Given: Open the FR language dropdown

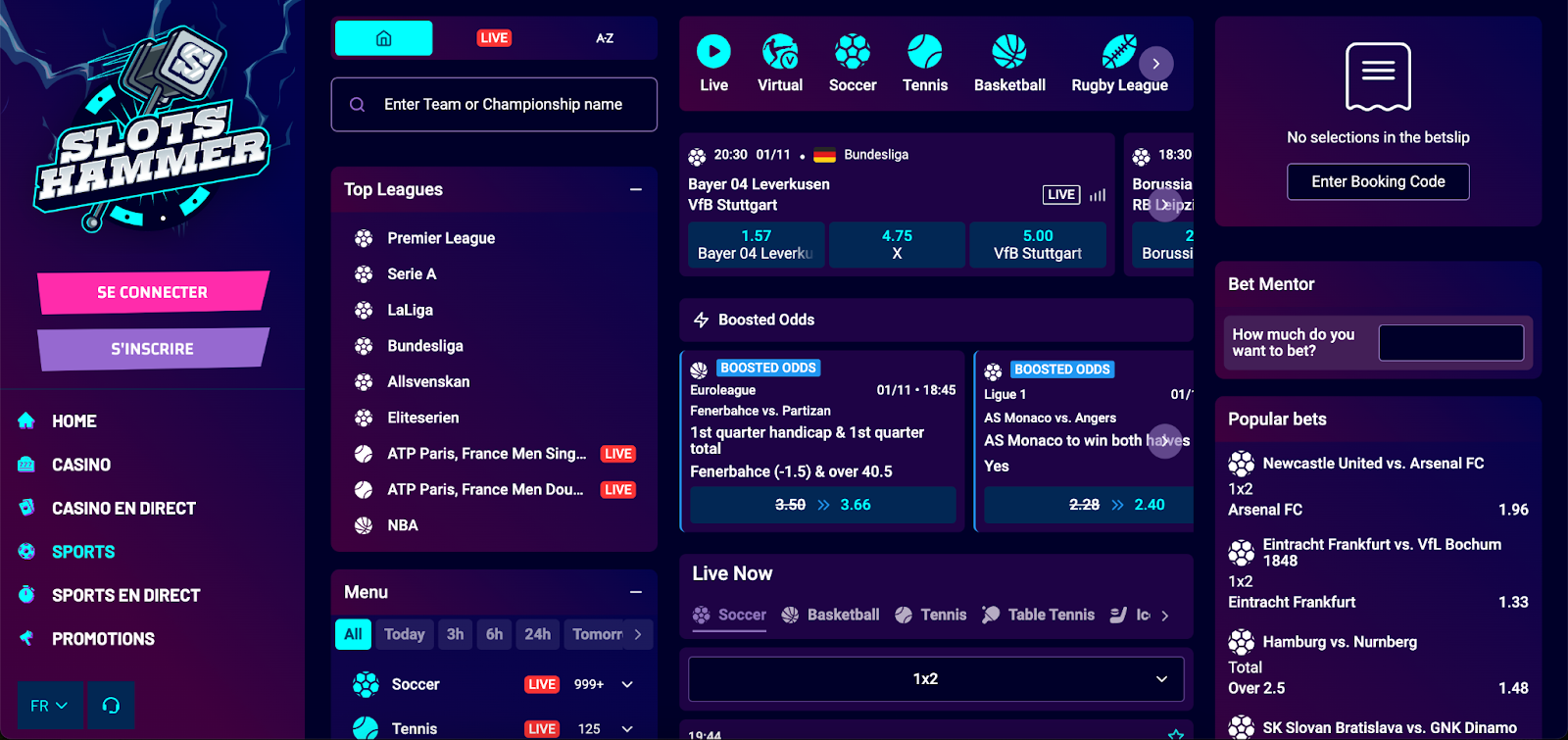Looking at the screenshot, I should 49,706.
